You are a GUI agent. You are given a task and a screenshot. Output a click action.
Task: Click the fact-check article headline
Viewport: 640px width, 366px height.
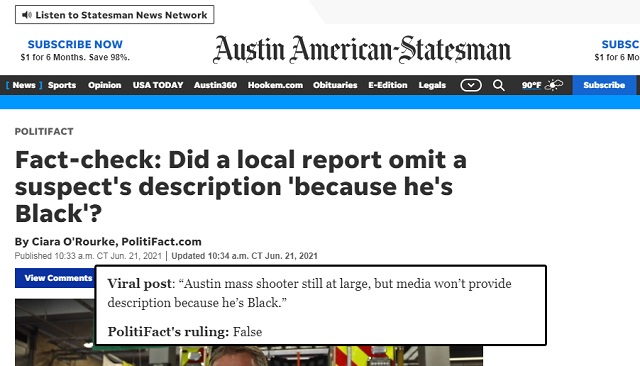(241, 186)
